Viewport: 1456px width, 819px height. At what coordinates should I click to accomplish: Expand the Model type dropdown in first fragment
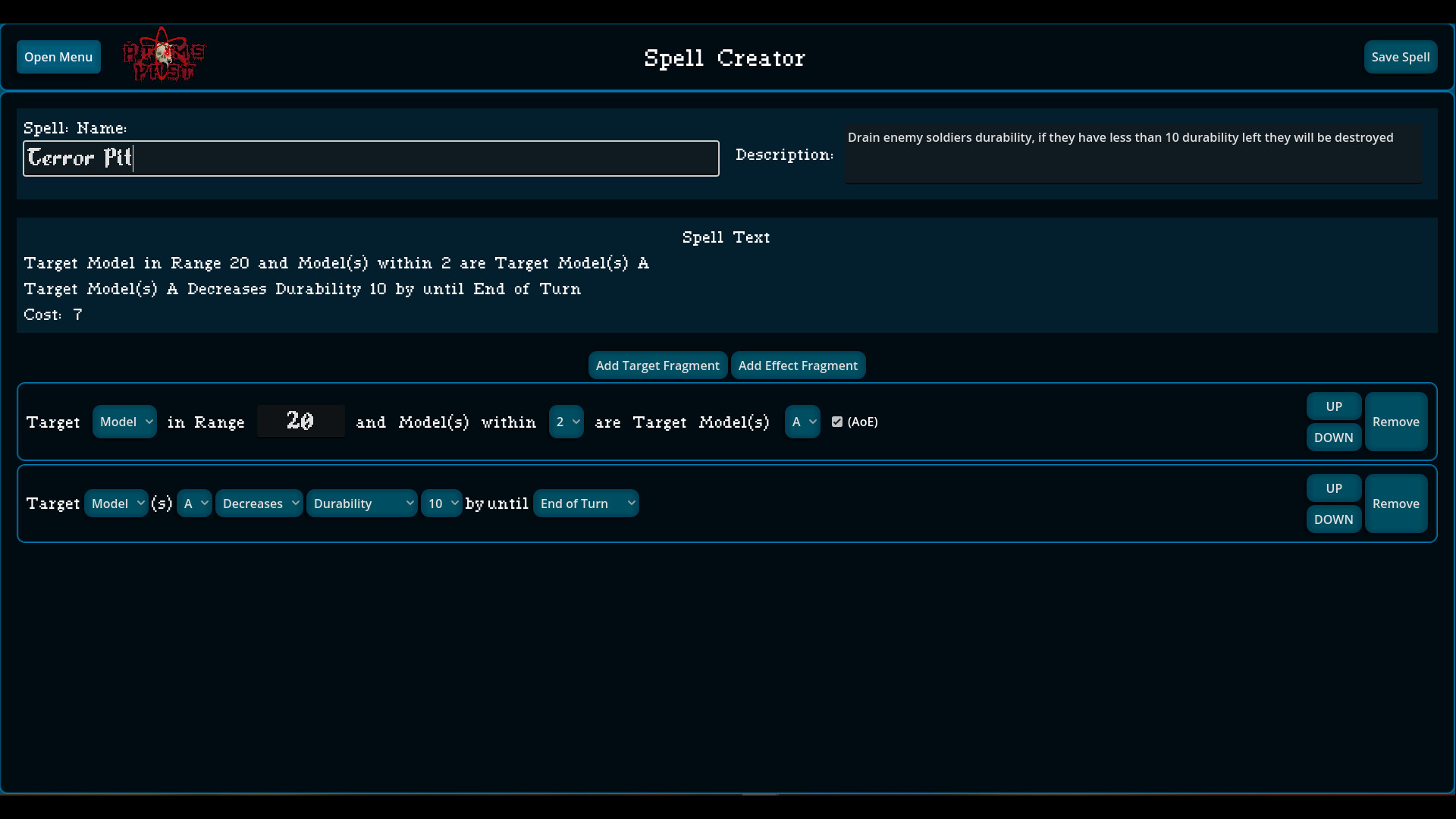124,421
